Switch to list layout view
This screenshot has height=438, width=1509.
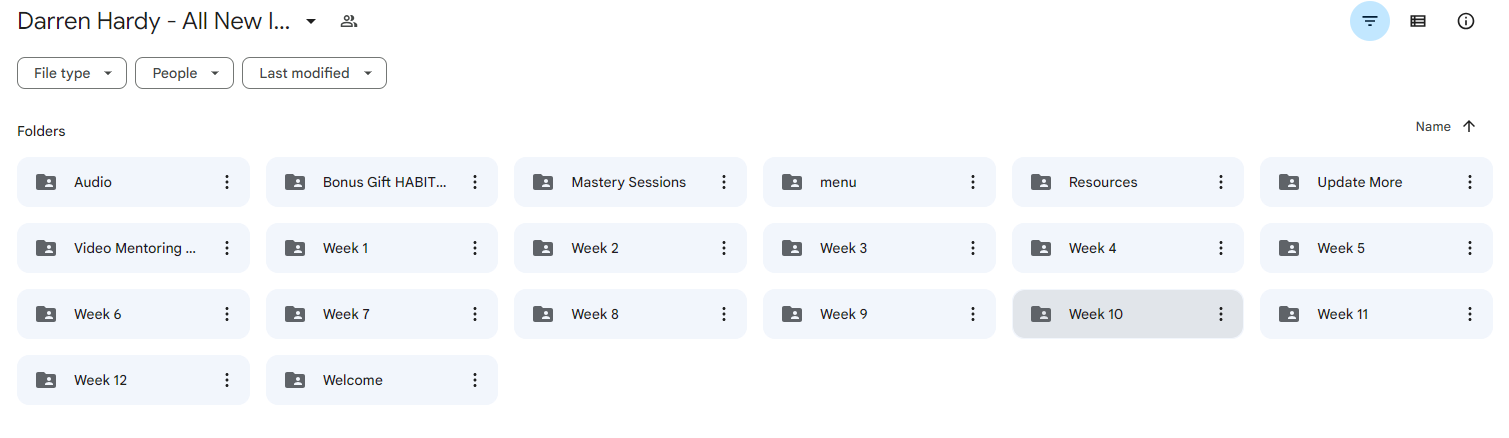(x=1417, y=21)
